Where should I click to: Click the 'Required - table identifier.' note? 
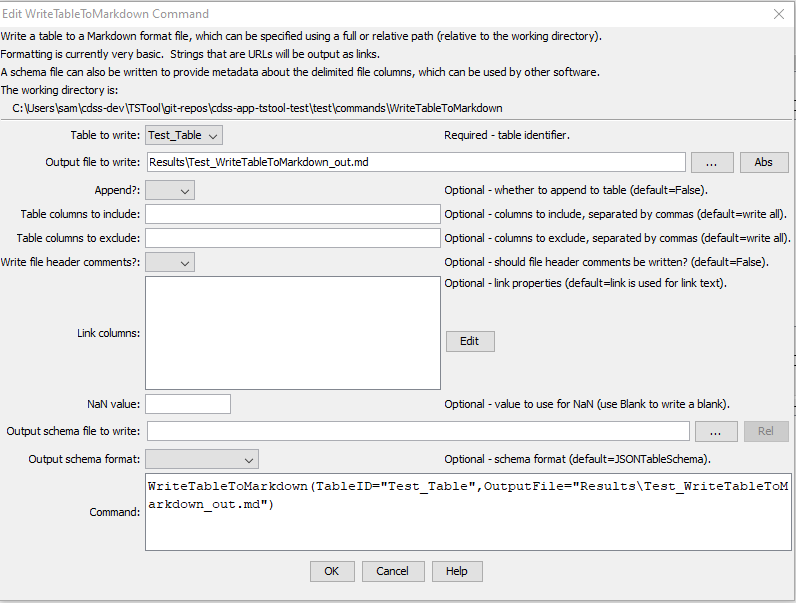pos(507,136)
